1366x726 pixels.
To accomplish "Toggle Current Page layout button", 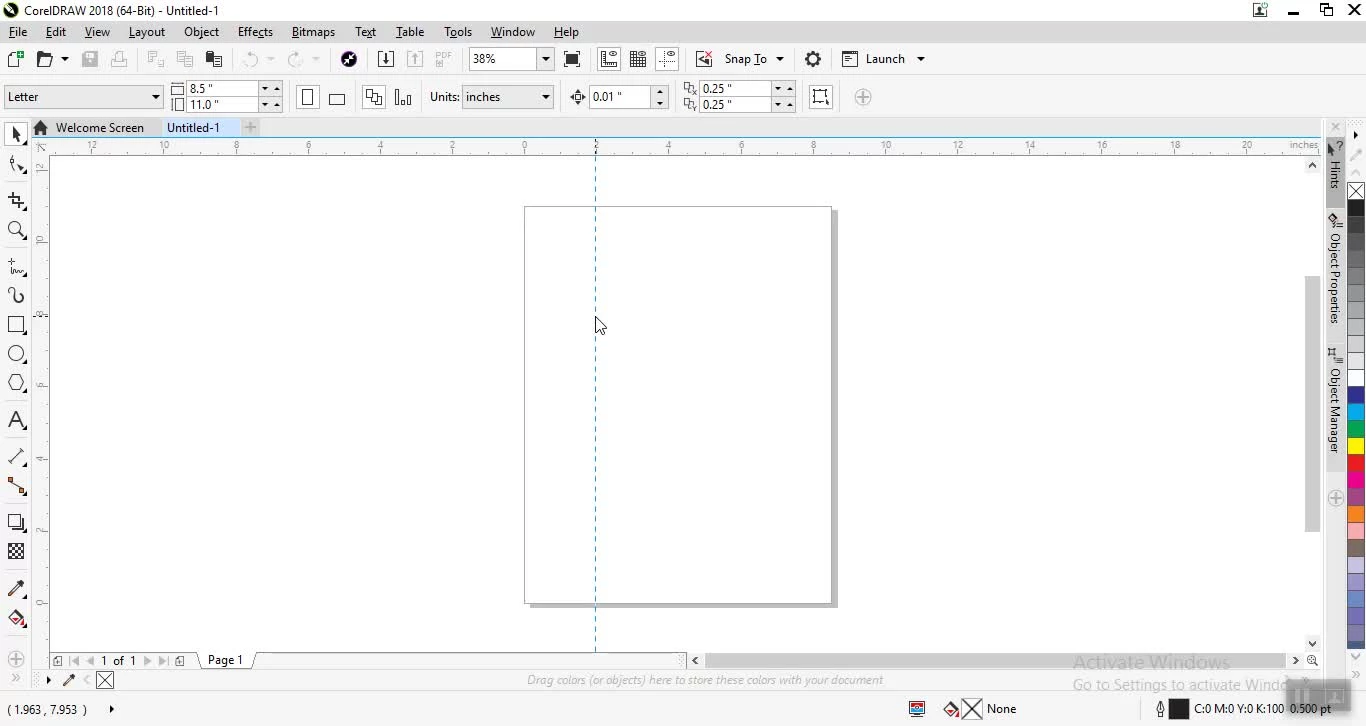I will pyautogui.click(x=403, y=97).
